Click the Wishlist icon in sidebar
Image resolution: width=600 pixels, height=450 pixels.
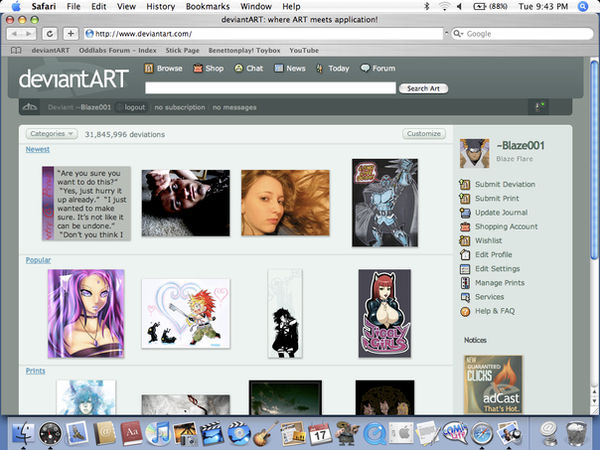pos(465,241)
